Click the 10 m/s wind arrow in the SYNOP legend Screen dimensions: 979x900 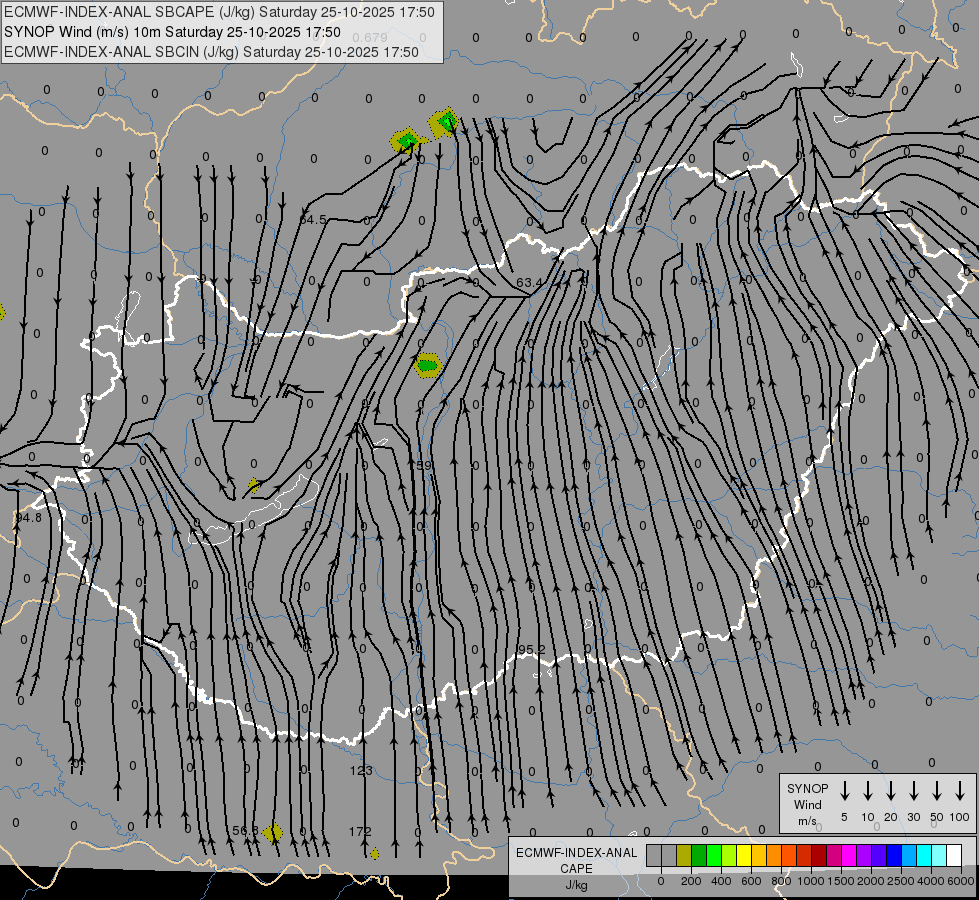click(x=867, y=791)
